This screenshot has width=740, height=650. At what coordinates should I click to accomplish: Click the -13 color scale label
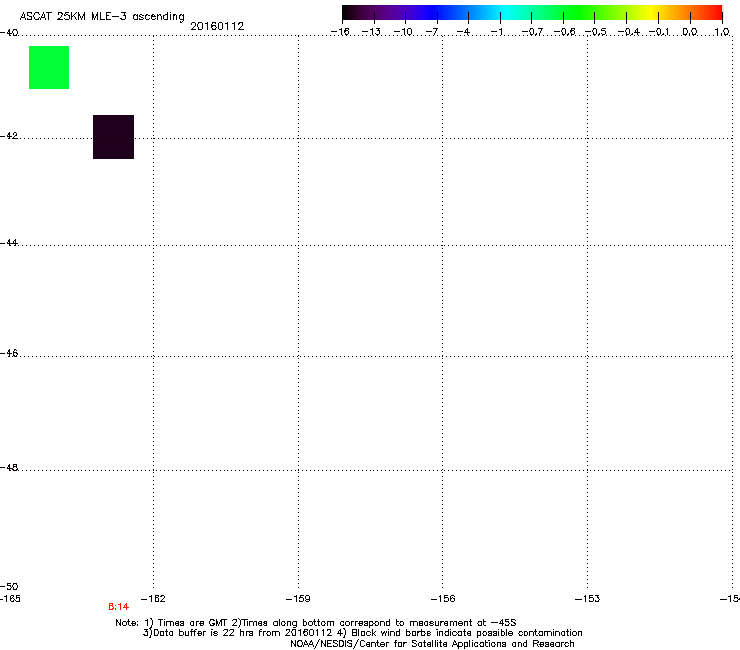click(x=371, y=32)
